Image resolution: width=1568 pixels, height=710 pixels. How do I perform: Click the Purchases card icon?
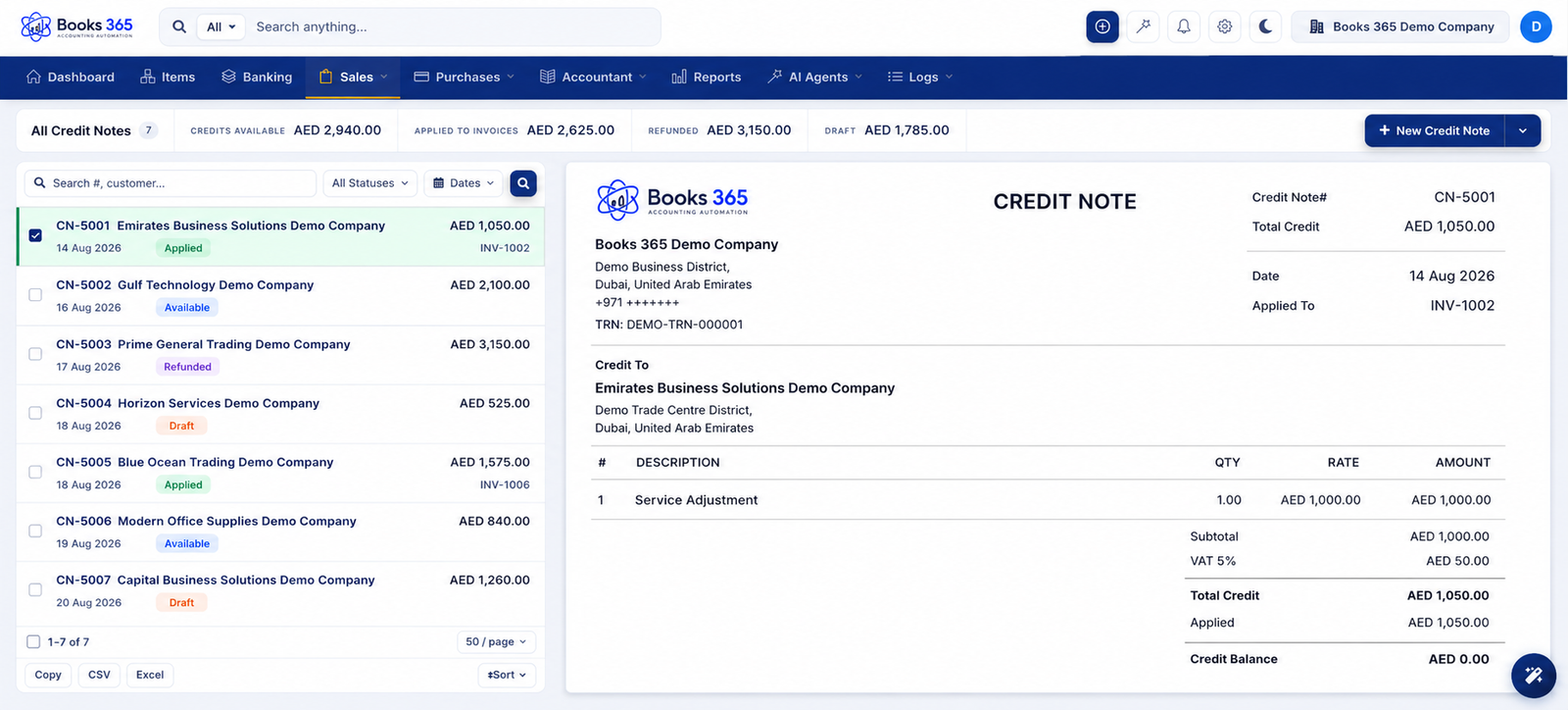421,76
